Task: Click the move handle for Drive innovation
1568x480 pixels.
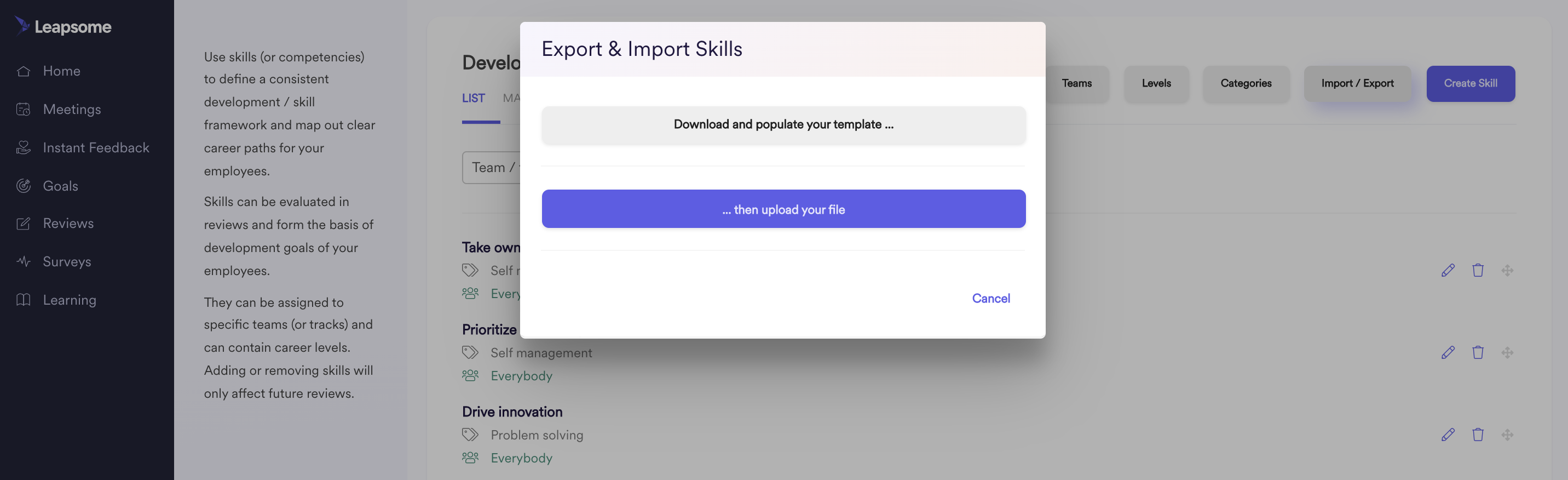Action: tap(1507, 435)
